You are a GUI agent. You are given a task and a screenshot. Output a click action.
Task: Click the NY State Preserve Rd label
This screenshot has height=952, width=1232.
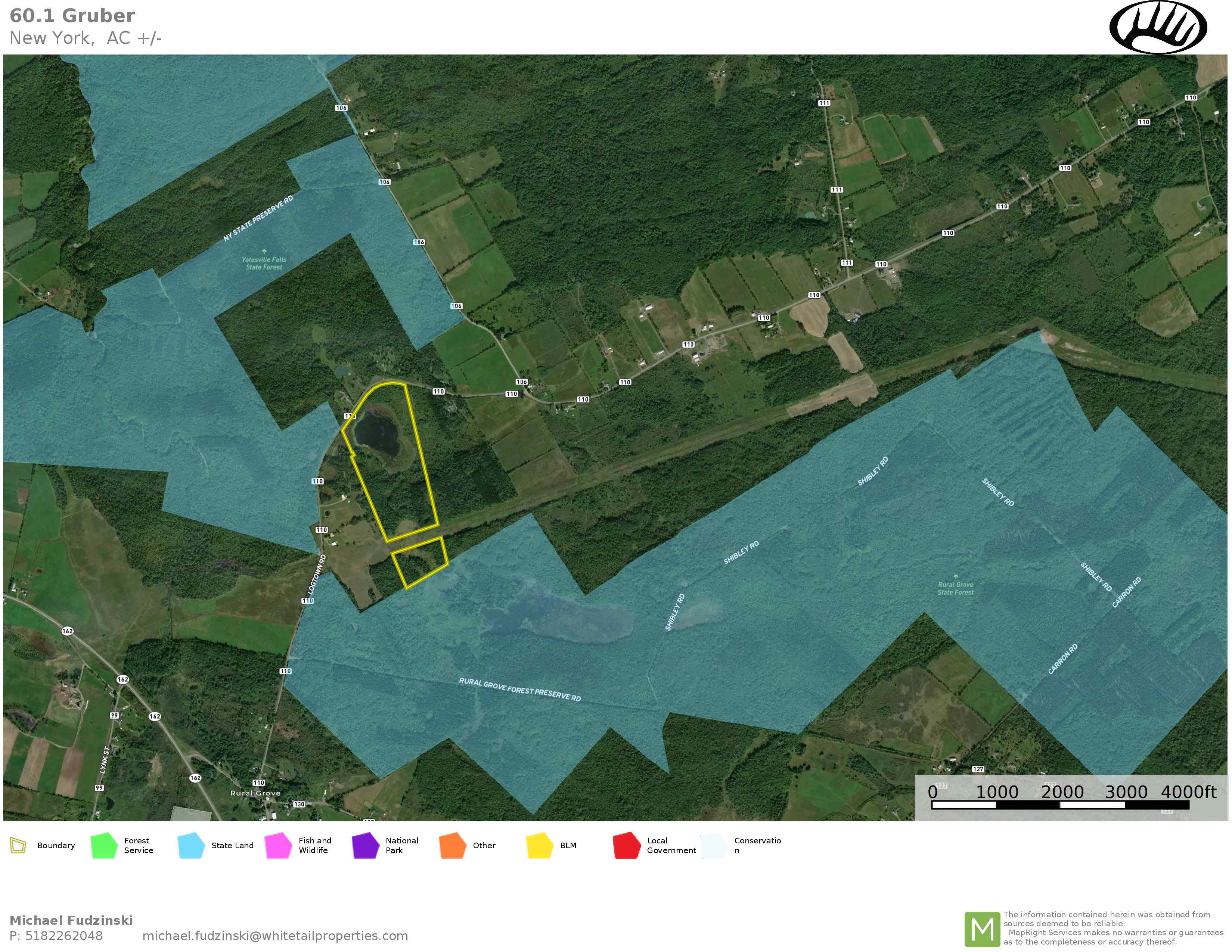click(x=258, y=219)
